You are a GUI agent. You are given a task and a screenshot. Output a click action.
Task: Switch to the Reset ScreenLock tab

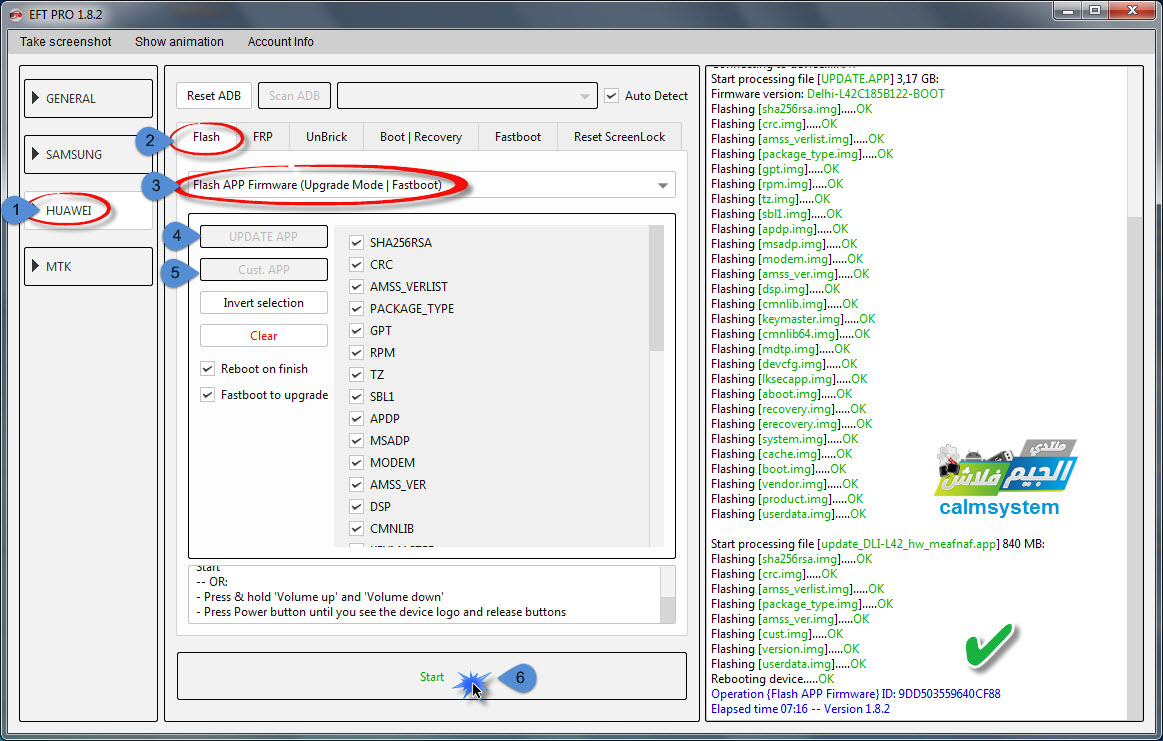619,136
